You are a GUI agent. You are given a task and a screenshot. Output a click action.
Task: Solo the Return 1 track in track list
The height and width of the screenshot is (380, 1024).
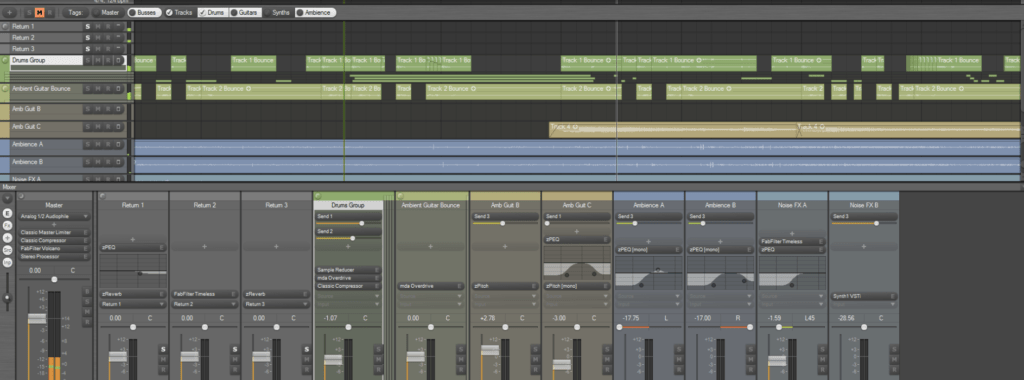(87, 27)
